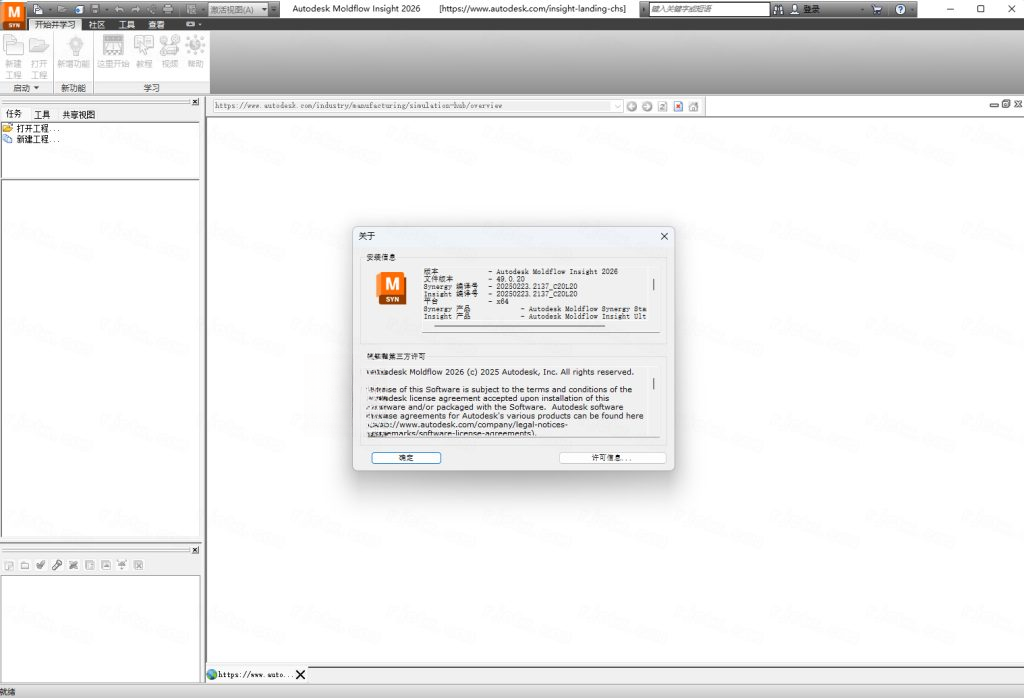The width and height of the screenshot is (1024, 698).
Task: Select the 任务 tab in left panel
Action: pos(14,114)
